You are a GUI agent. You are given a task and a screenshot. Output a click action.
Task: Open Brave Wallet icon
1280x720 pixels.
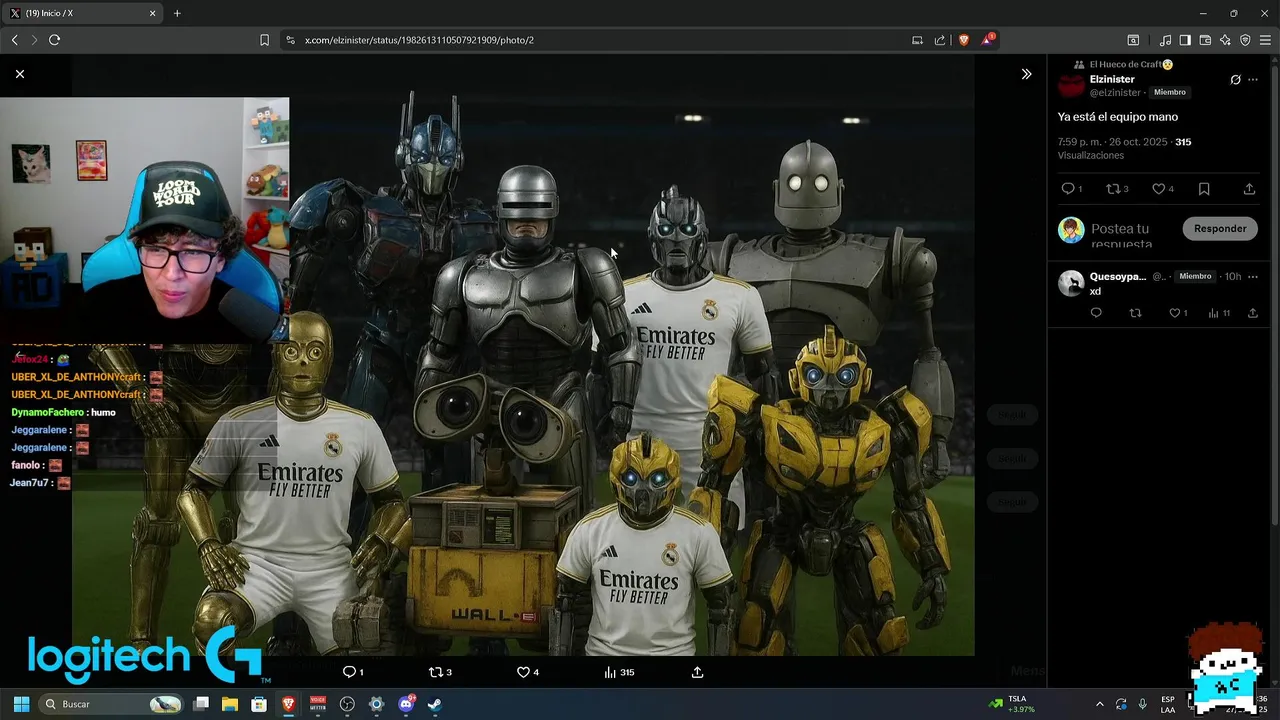click(1205, 40)
